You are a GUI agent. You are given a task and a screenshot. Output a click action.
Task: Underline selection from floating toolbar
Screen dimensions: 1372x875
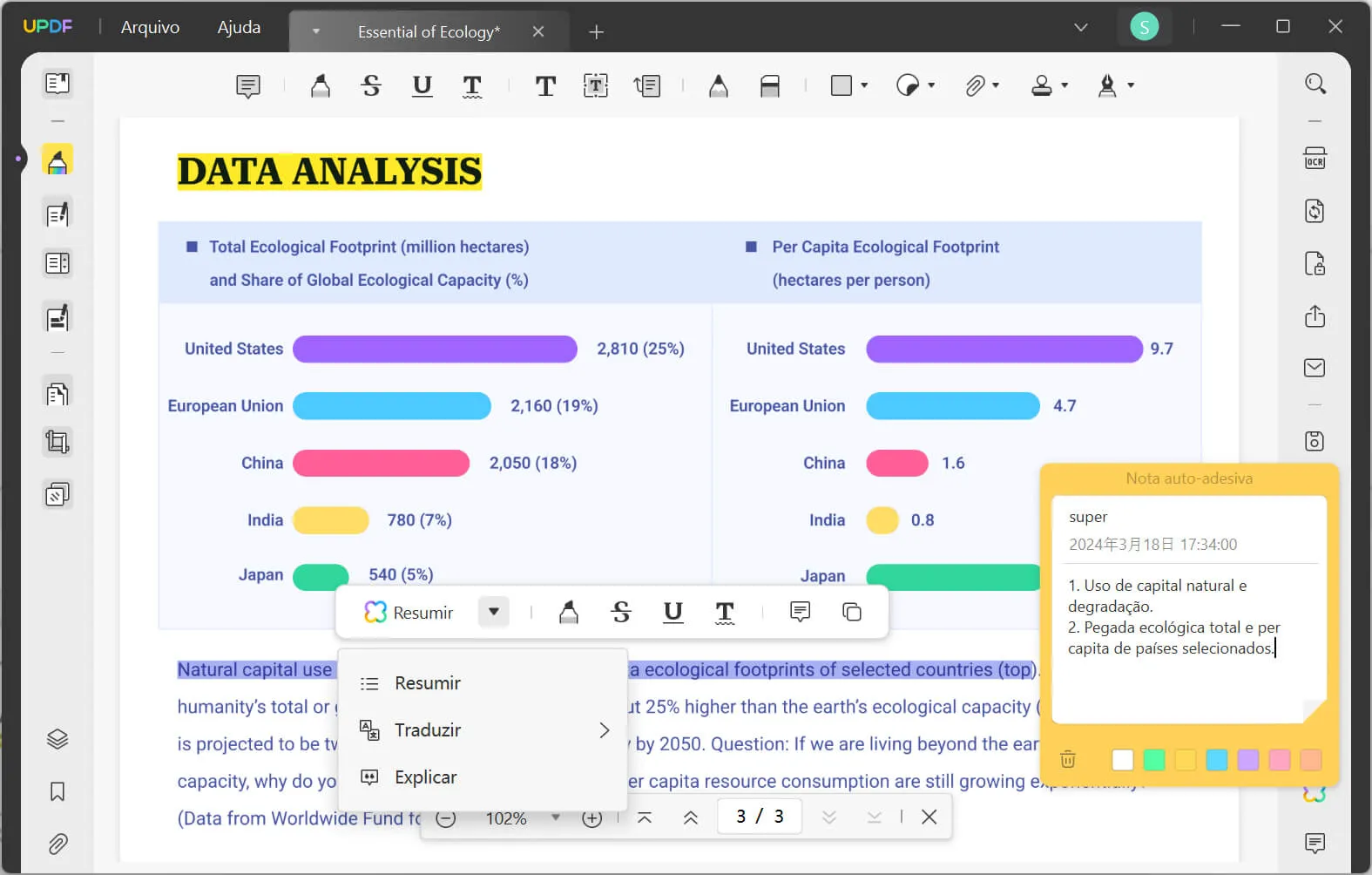(672, 612)
